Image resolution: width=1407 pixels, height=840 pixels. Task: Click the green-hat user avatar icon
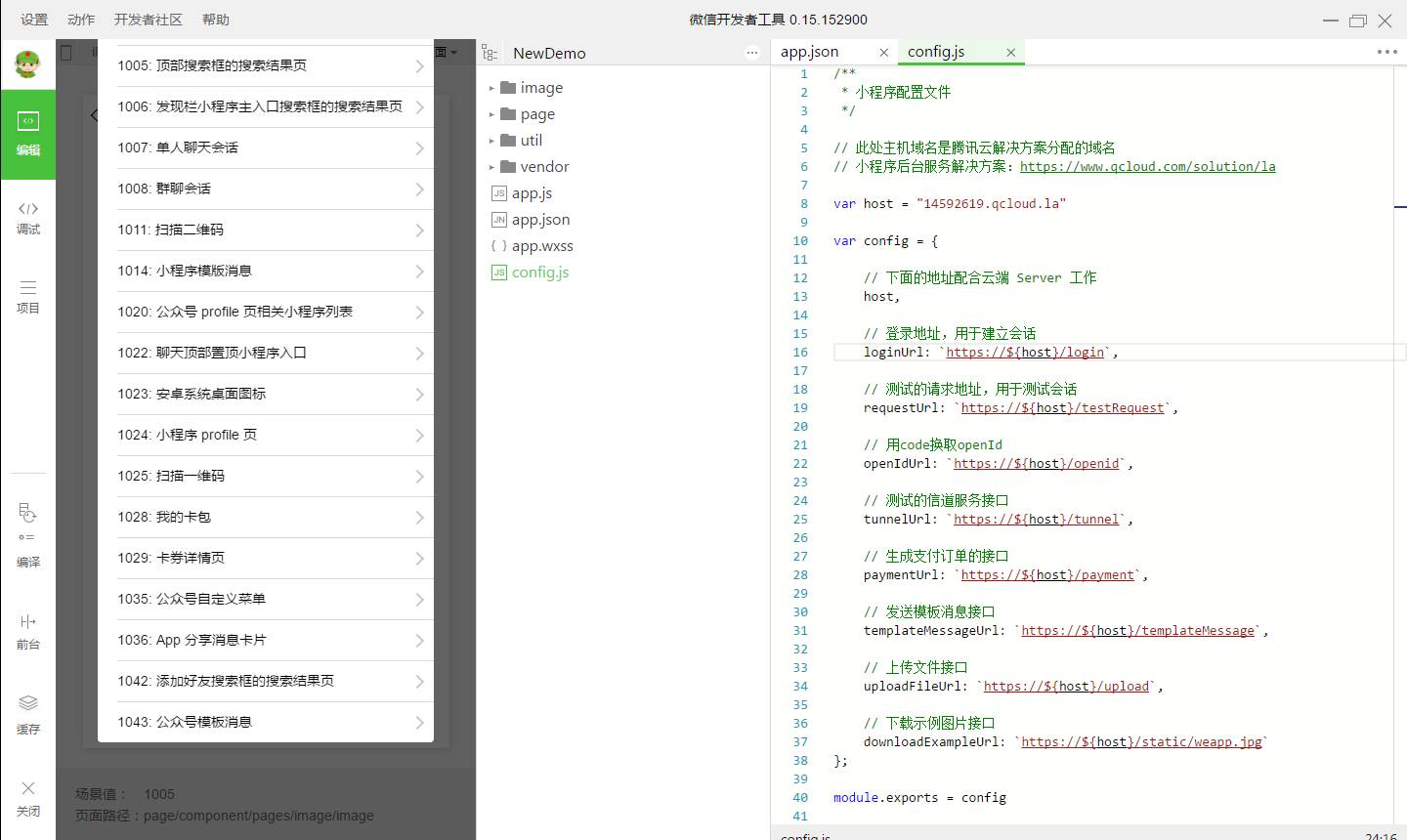(27, 65)
